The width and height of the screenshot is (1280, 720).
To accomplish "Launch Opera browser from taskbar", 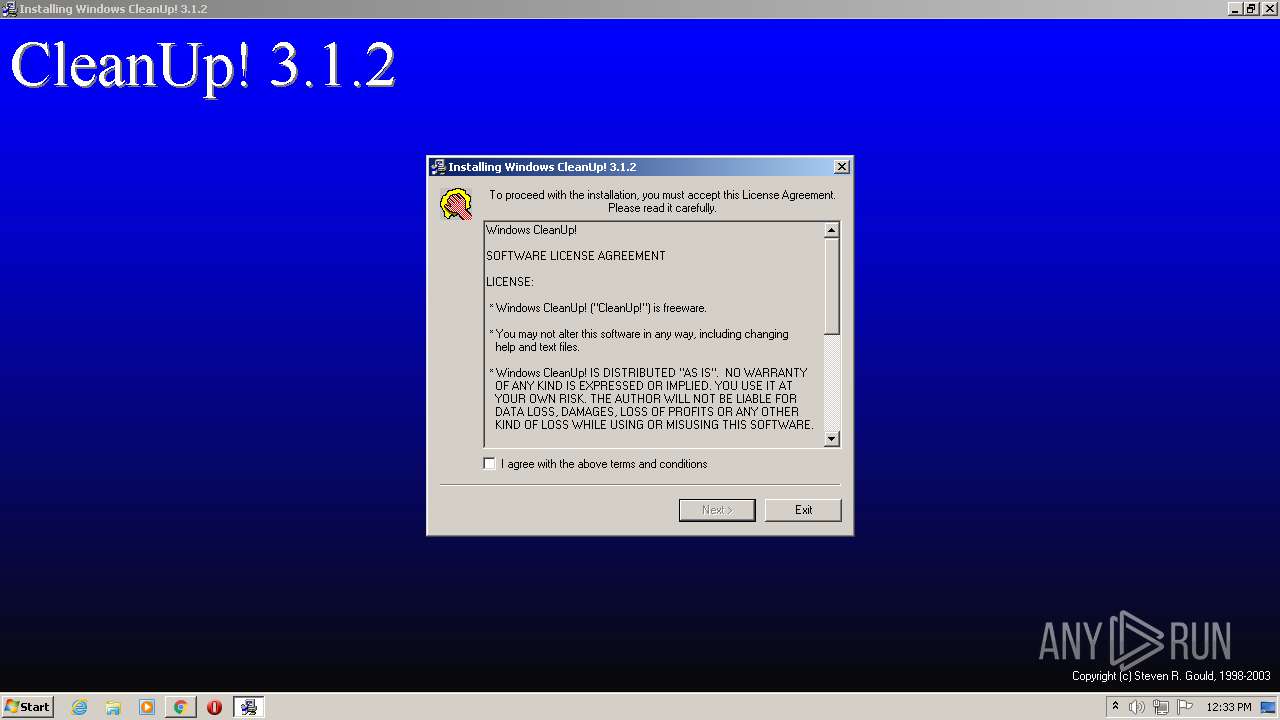I will (x=214, y=707).
